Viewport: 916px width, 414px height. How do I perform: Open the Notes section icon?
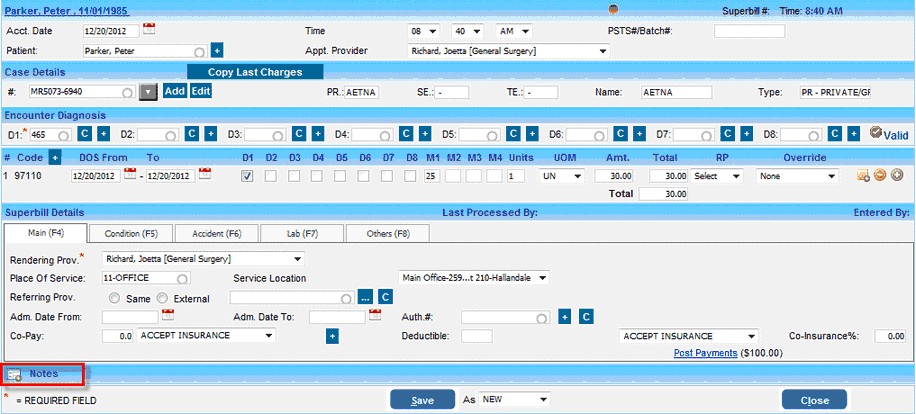[15, 374]
